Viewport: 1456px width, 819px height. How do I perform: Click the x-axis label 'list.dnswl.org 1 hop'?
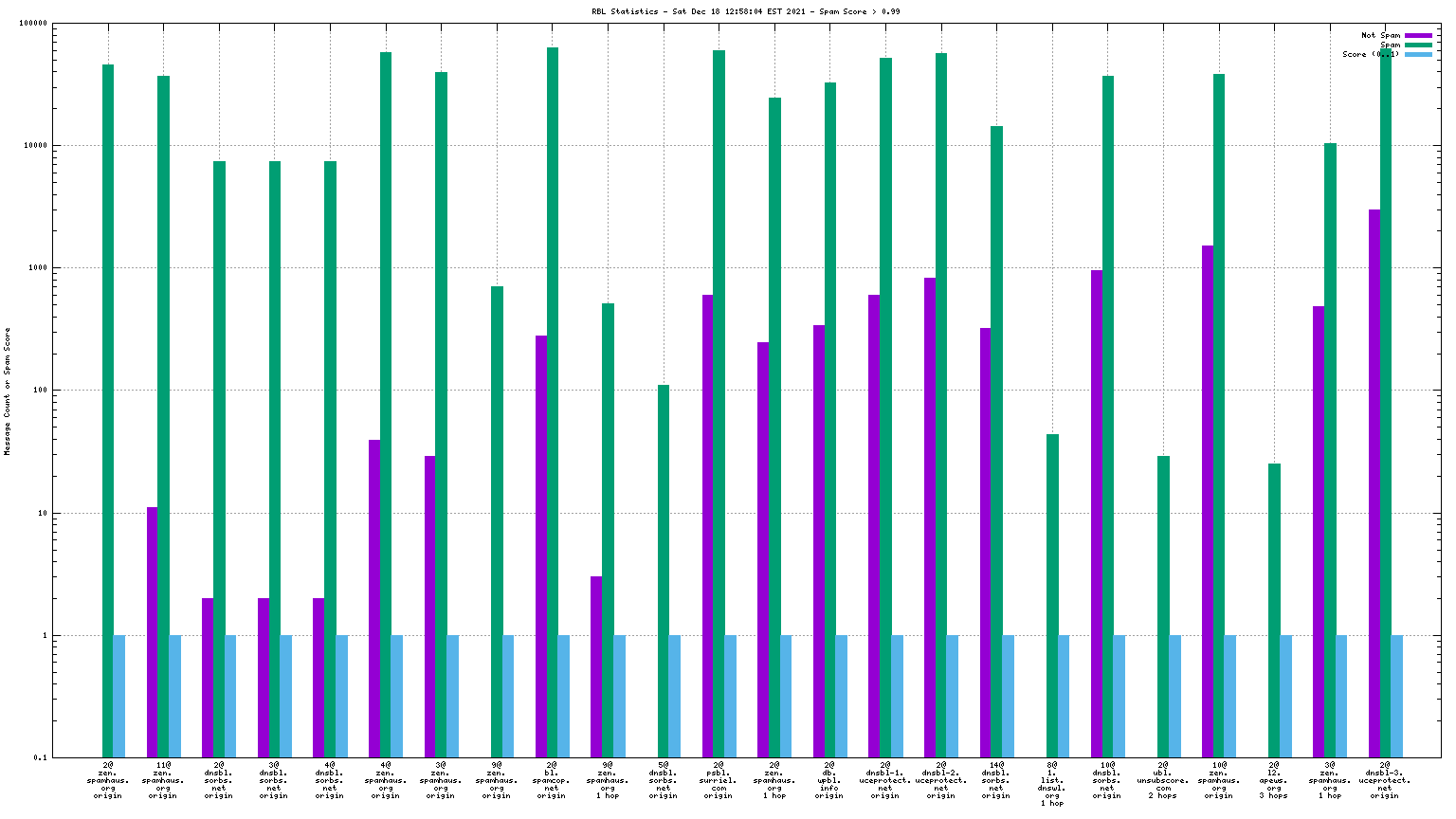pyautogui.click(x=1052, y=784)
